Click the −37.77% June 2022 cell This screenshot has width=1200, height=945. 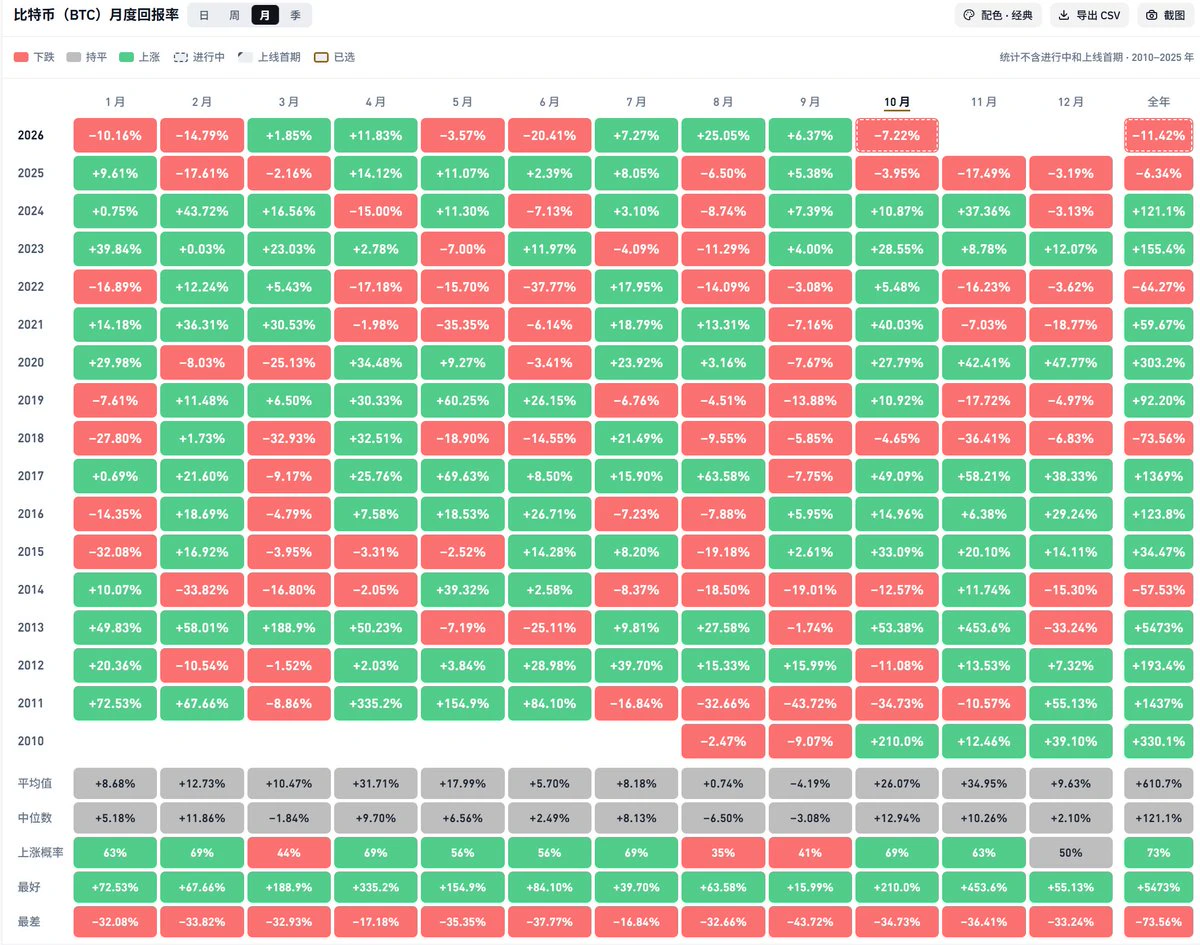550,287
